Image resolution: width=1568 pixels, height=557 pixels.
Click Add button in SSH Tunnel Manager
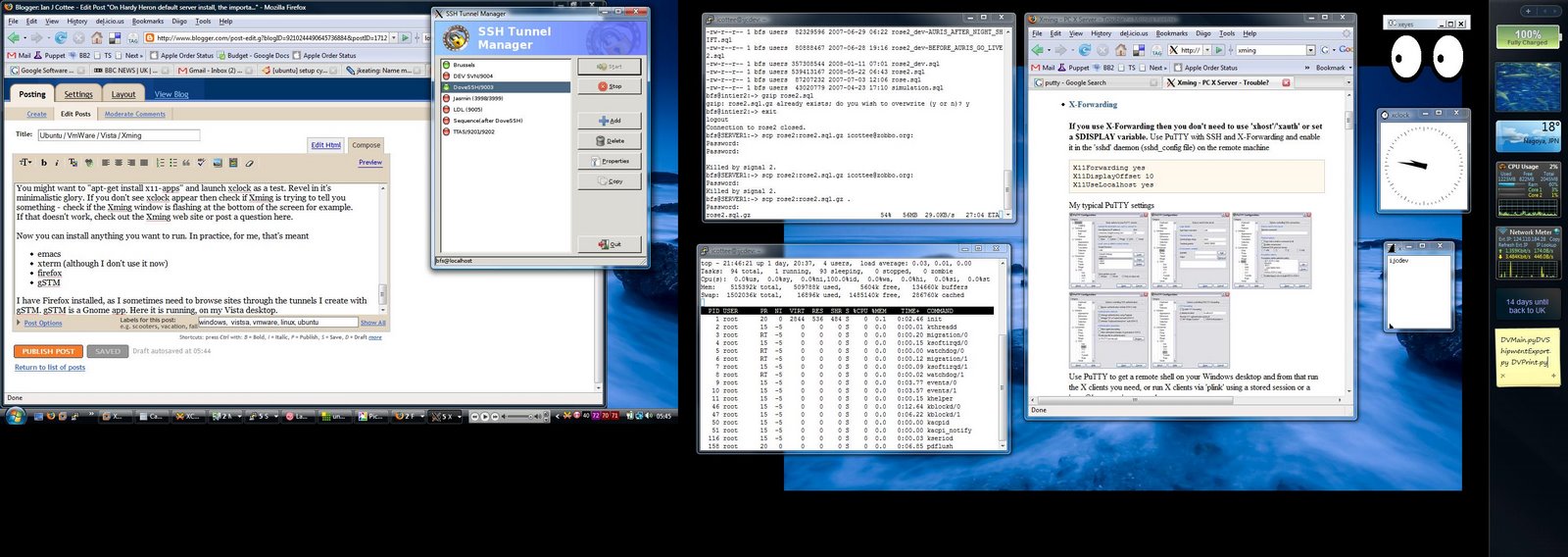click(609, 121)
